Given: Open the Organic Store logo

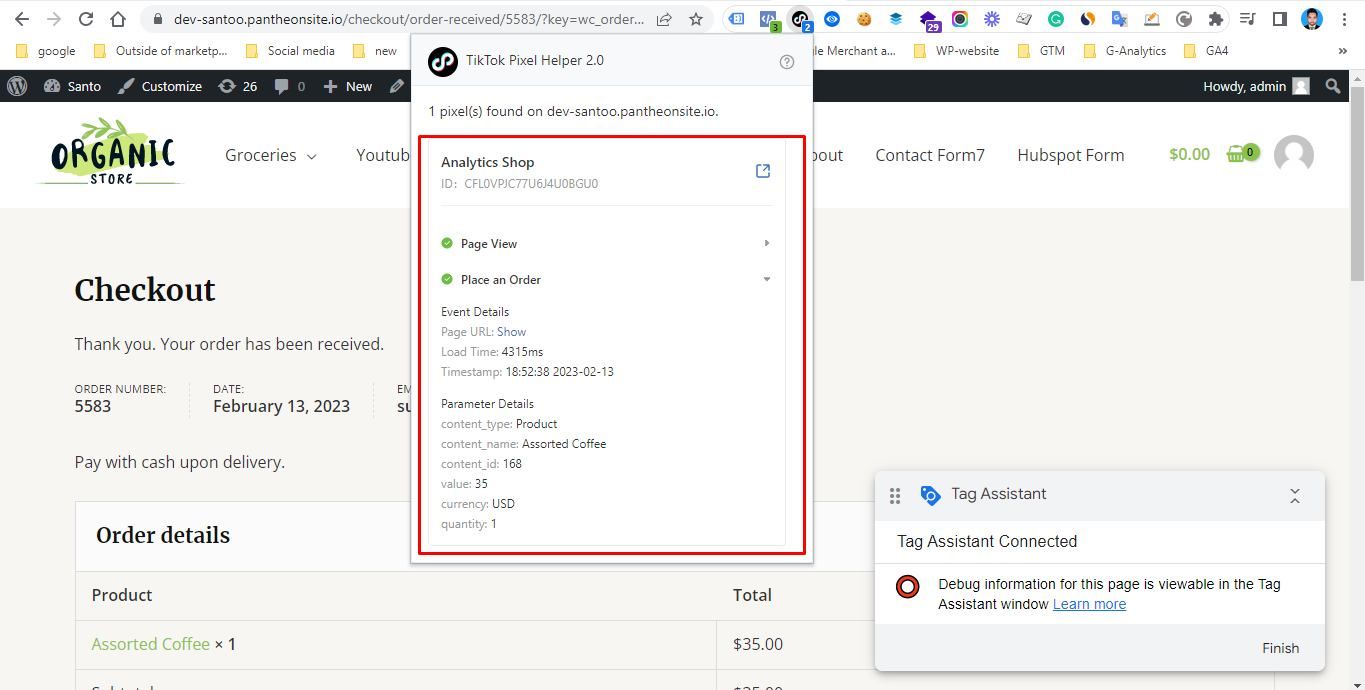Looking at the screenshot, I should (x=112, y=152).
